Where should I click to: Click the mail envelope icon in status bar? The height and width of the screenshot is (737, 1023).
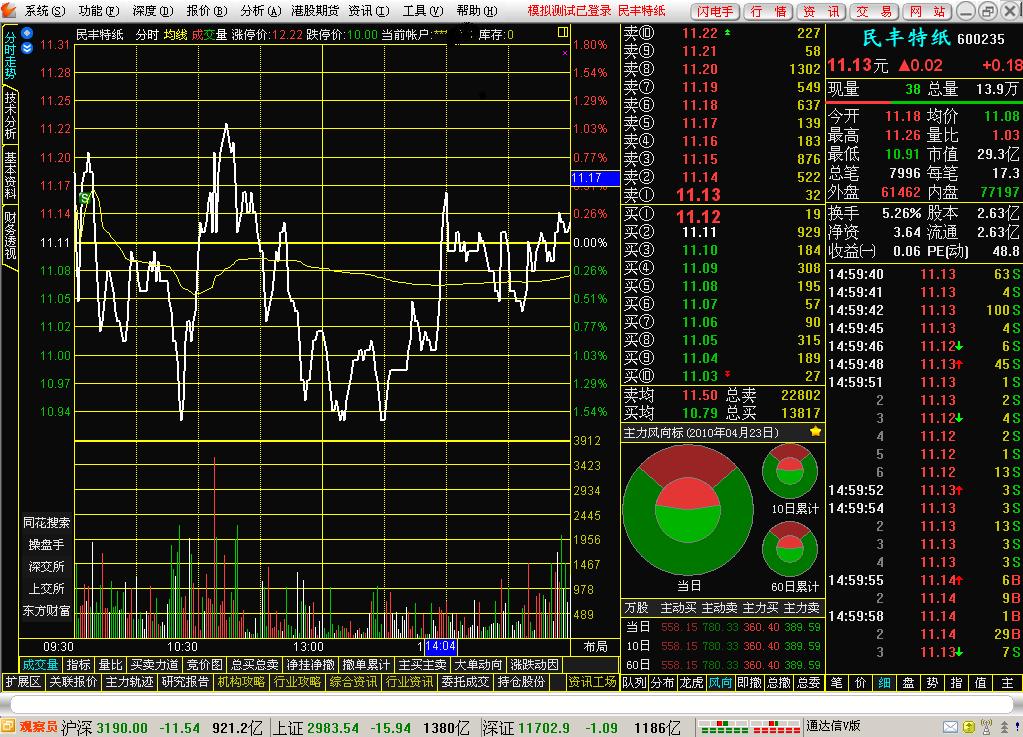click(951, 727)
